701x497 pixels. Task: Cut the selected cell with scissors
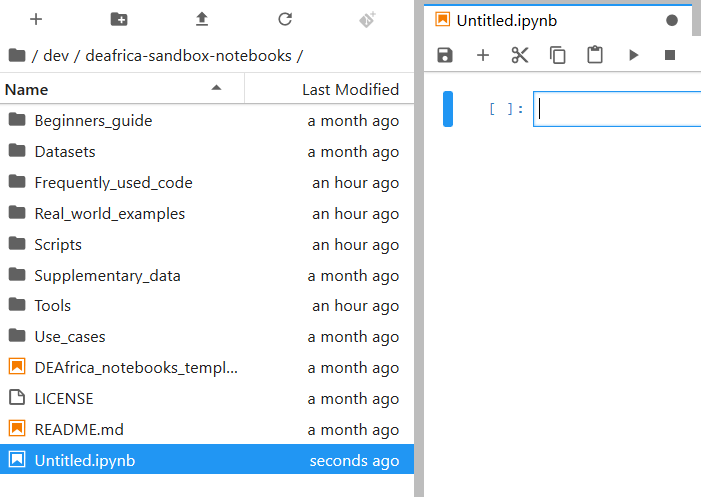coord(520,55)
